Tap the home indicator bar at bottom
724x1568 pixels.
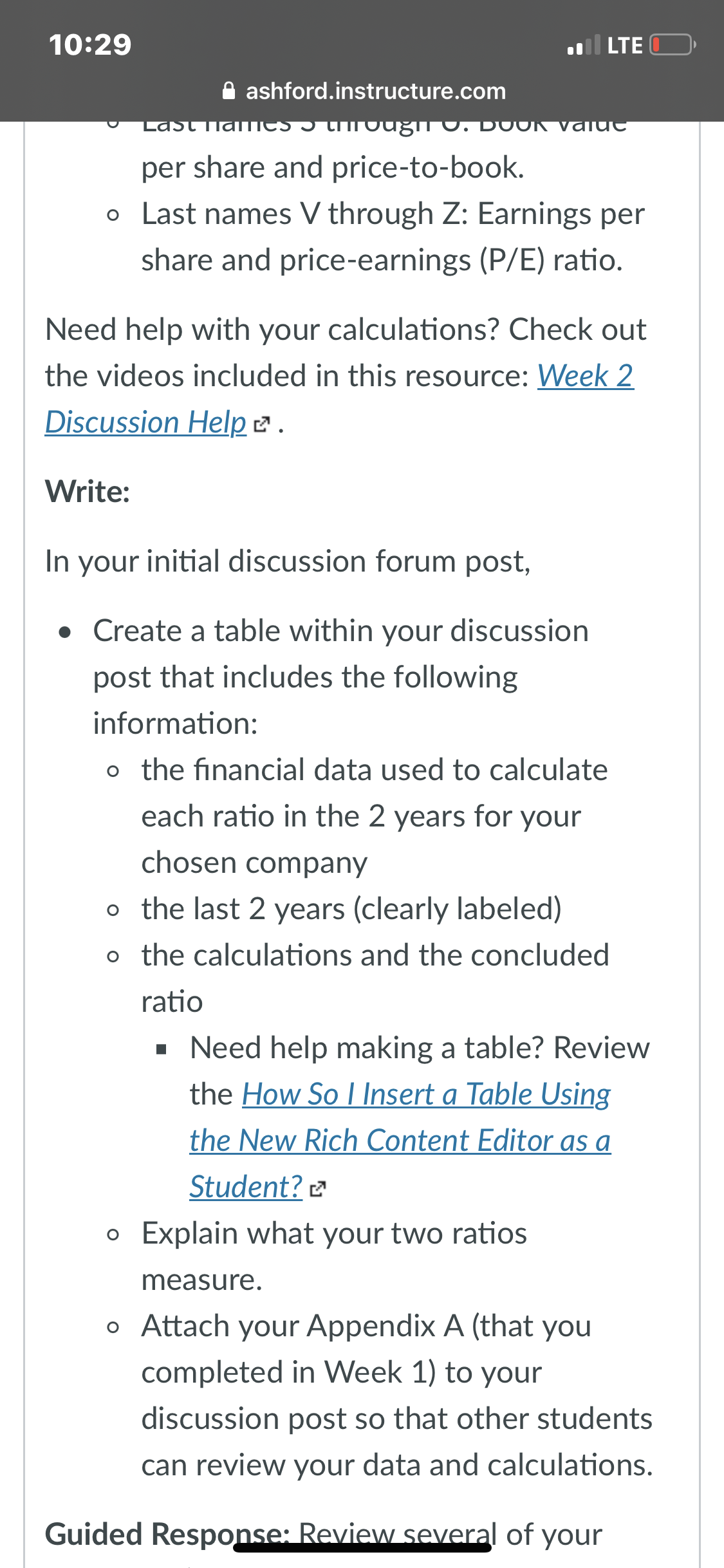pyautogui.click(x=362, y=1547)
